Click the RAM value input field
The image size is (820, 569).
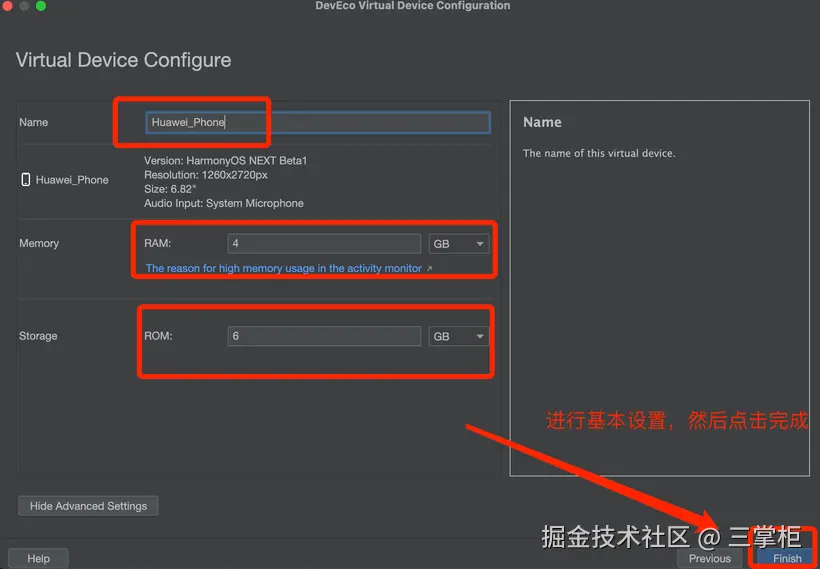coord(324,244)
